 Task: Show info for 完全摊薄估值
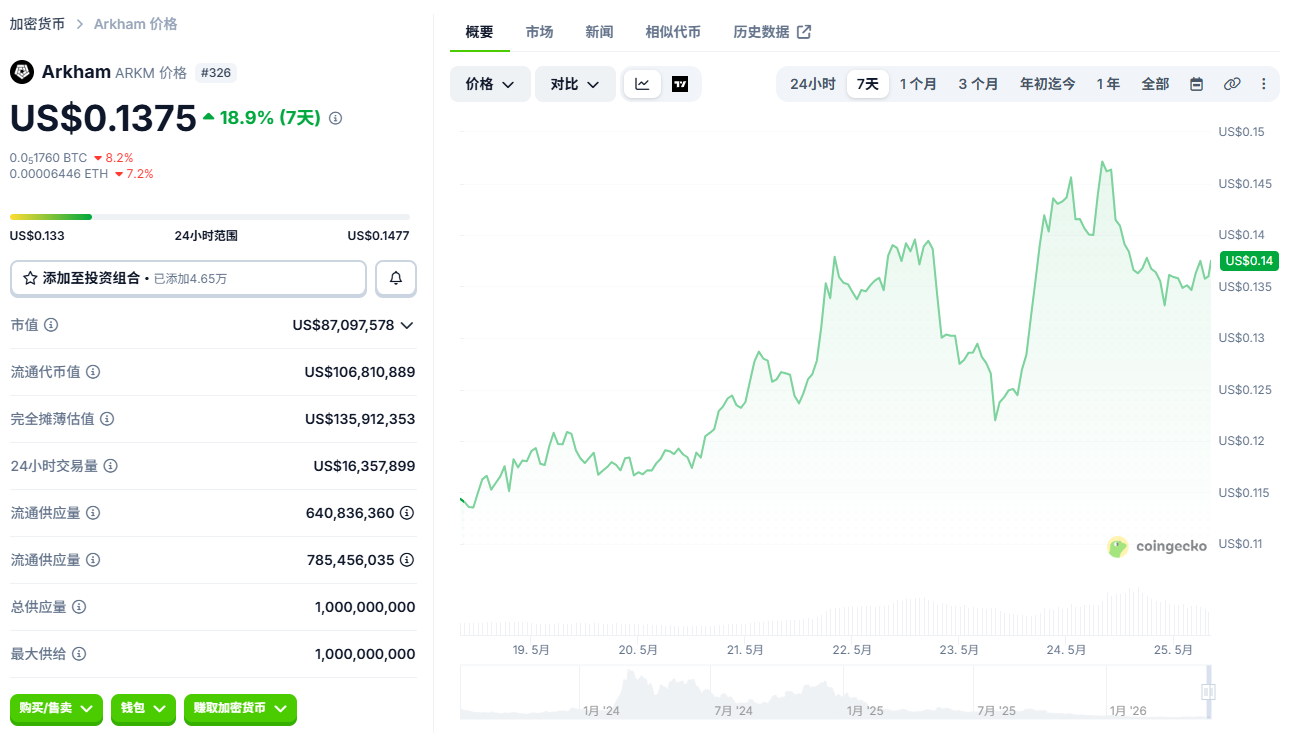tap(107, 419)
